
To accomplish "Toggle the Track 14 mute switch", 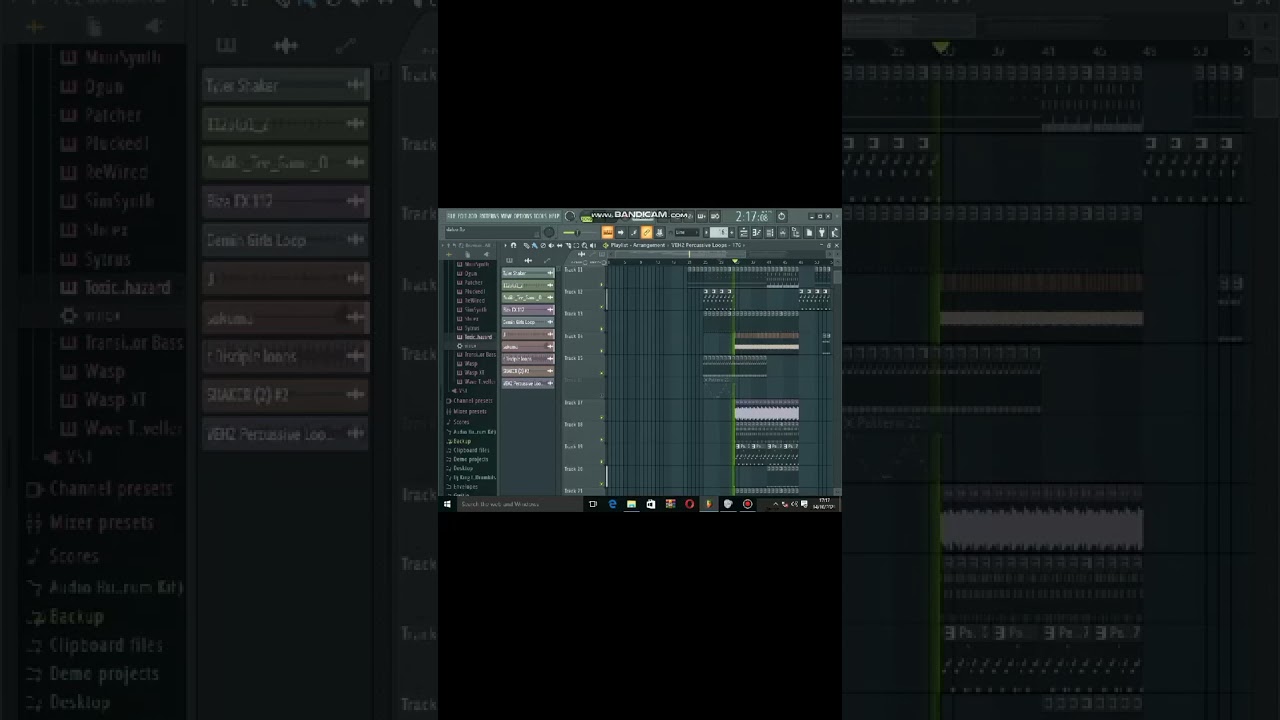I will 602,351.
